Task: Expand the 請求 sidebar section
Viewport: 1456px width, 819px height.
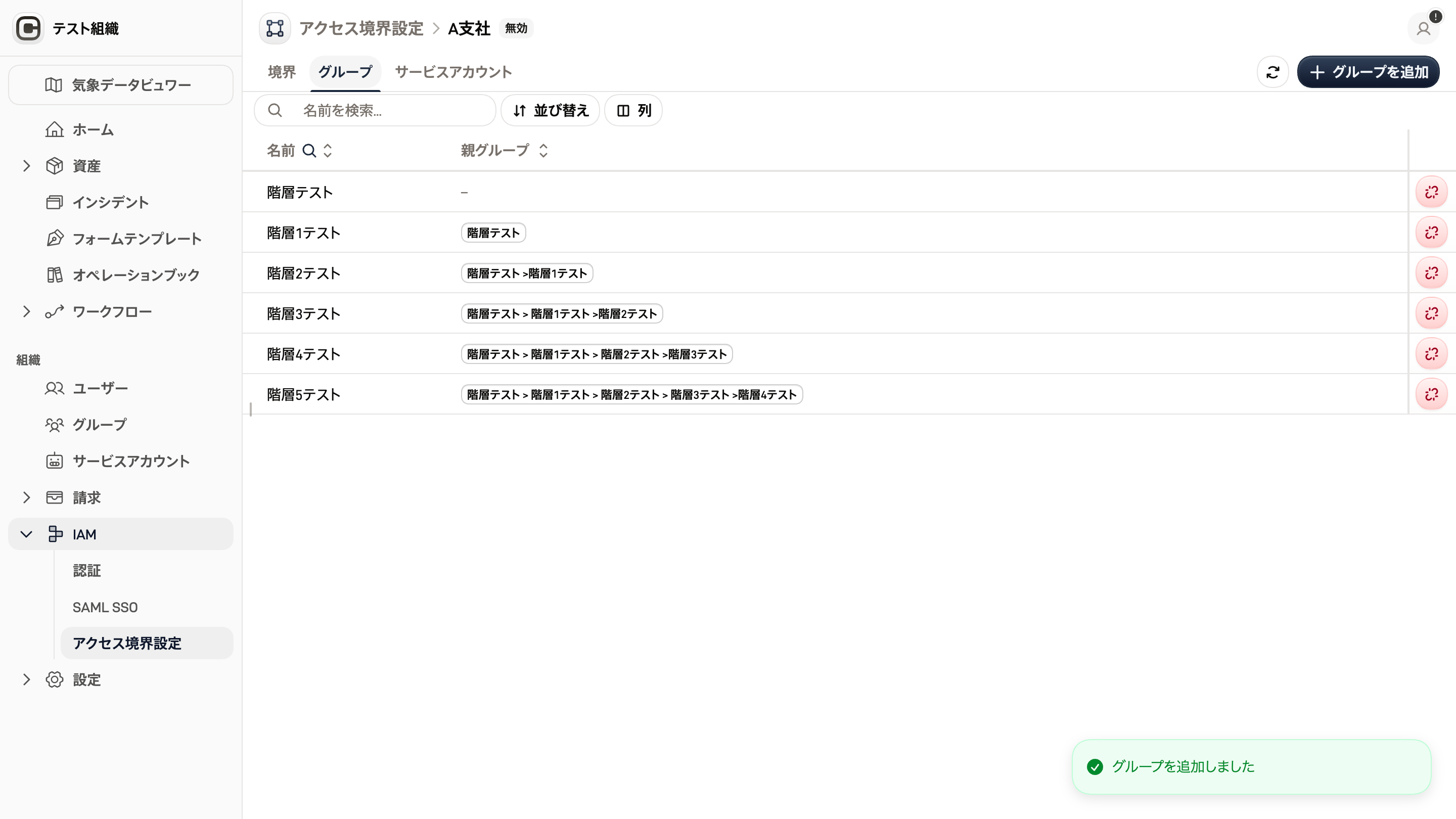Action: (x=27, y=497)
